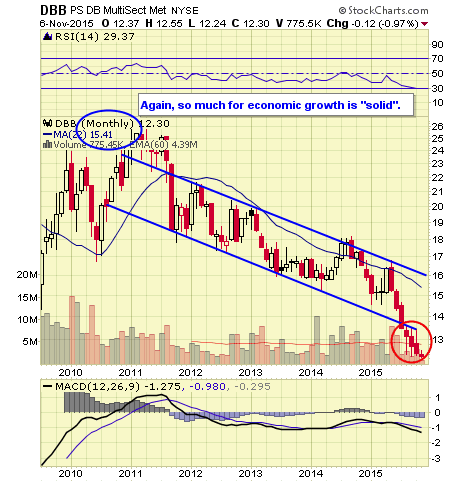Click the blue MACD signal value -0.980
460x482 pixels.
[x=207, y=387]
